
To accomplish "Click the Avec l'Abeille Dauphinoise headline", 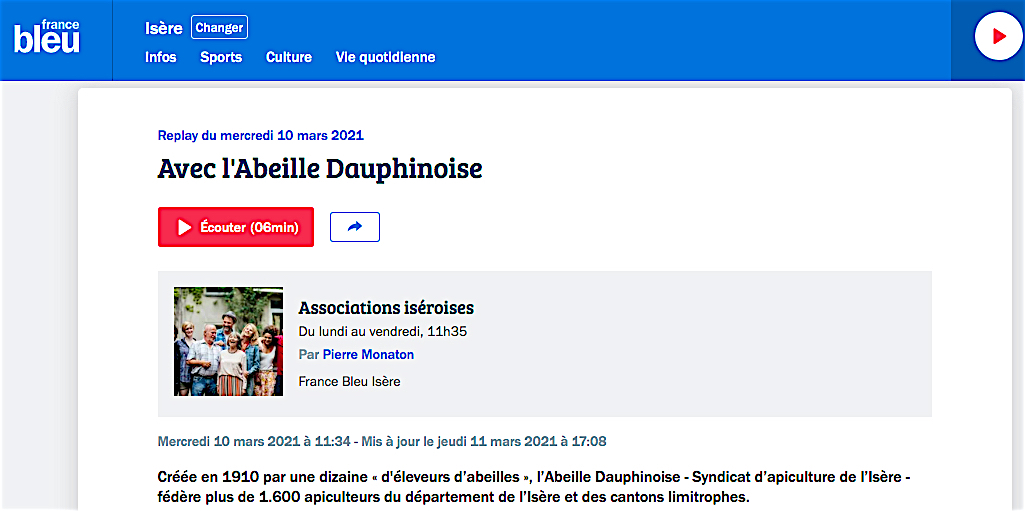I will click(320, 169).
